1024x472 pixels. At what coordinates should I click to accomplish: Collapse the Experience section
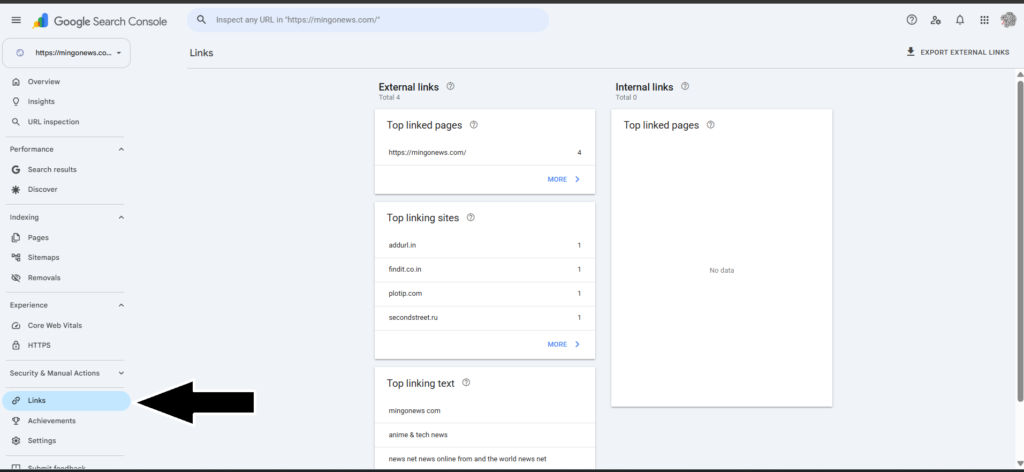click(121, 305)
